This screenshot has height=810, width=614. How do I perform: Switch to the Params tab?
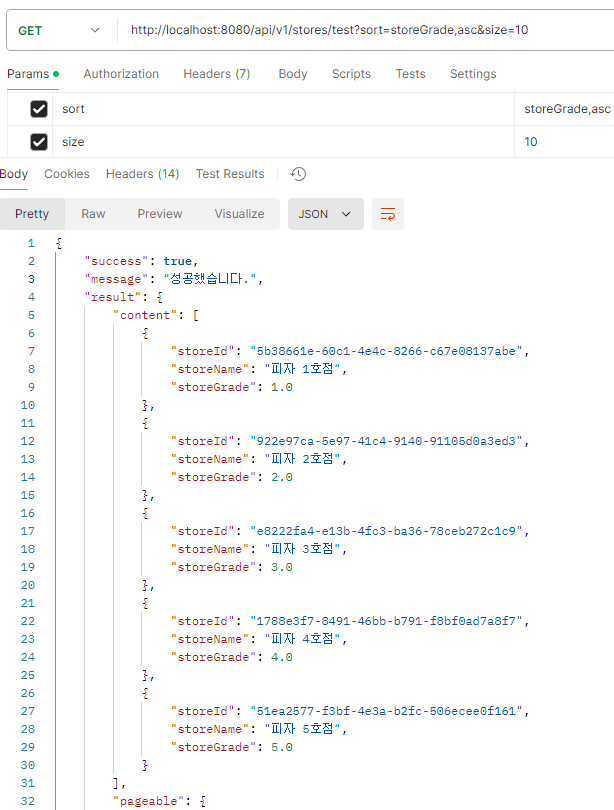(33, 74)
